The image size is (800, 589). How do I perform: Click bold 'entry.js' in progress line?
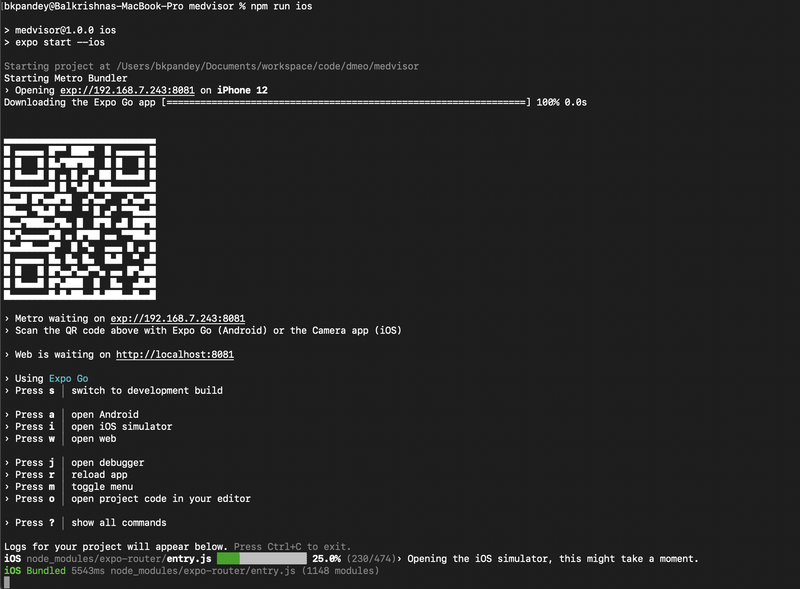[189, 558]
